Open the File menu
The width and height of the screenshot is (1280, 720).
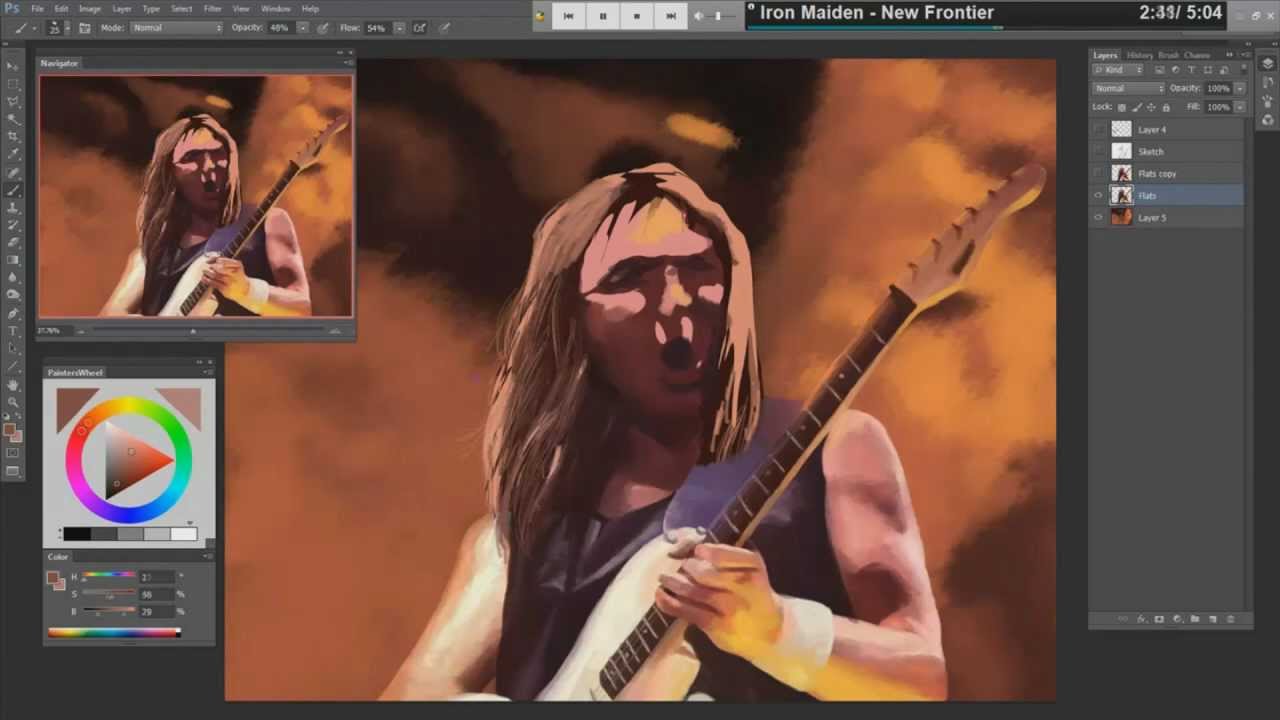point(37,9)
